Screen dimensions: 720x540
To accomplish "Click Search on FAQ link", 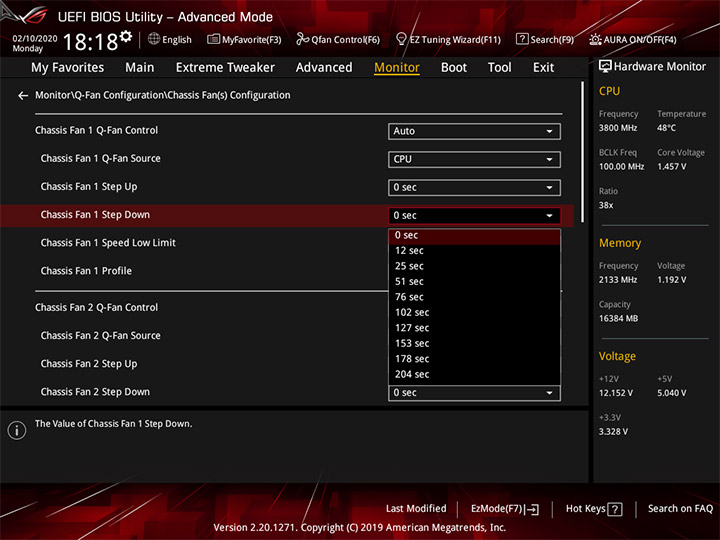I will tap(680, 509).
